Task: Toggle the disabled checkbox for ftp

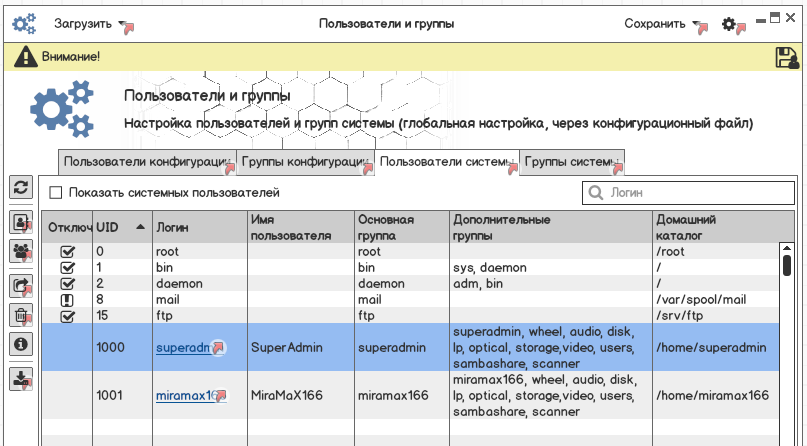Action: click(x=67, y=316)
